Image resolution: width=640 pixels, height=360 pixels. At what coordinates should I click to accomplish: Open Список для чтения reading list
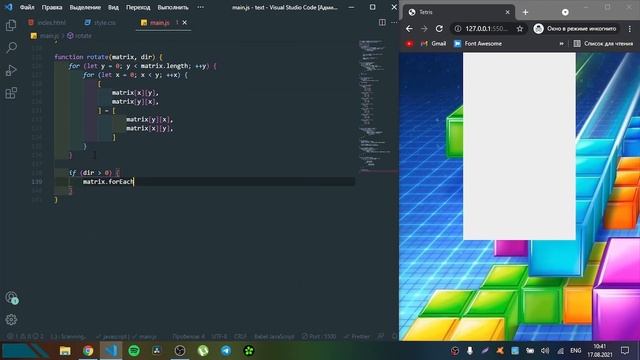[603, 44]
